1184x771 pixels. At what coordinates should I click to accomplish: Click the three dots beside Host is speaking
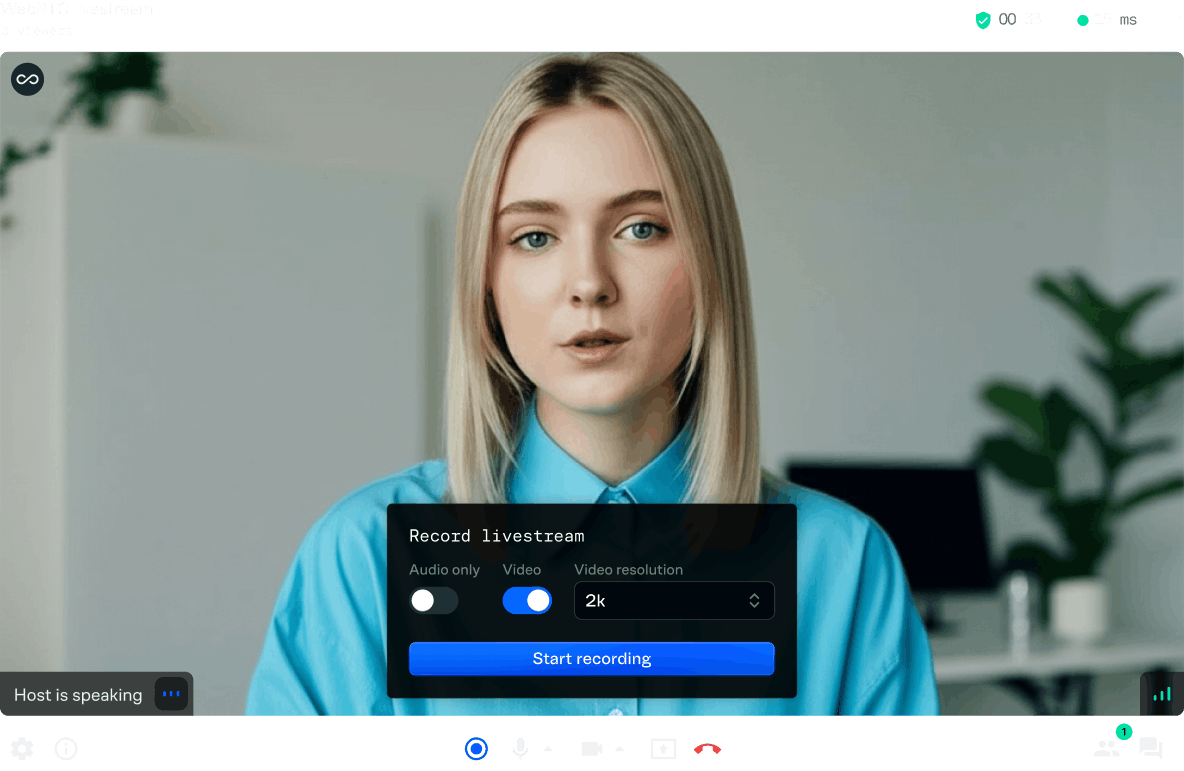tap(171, 693)
